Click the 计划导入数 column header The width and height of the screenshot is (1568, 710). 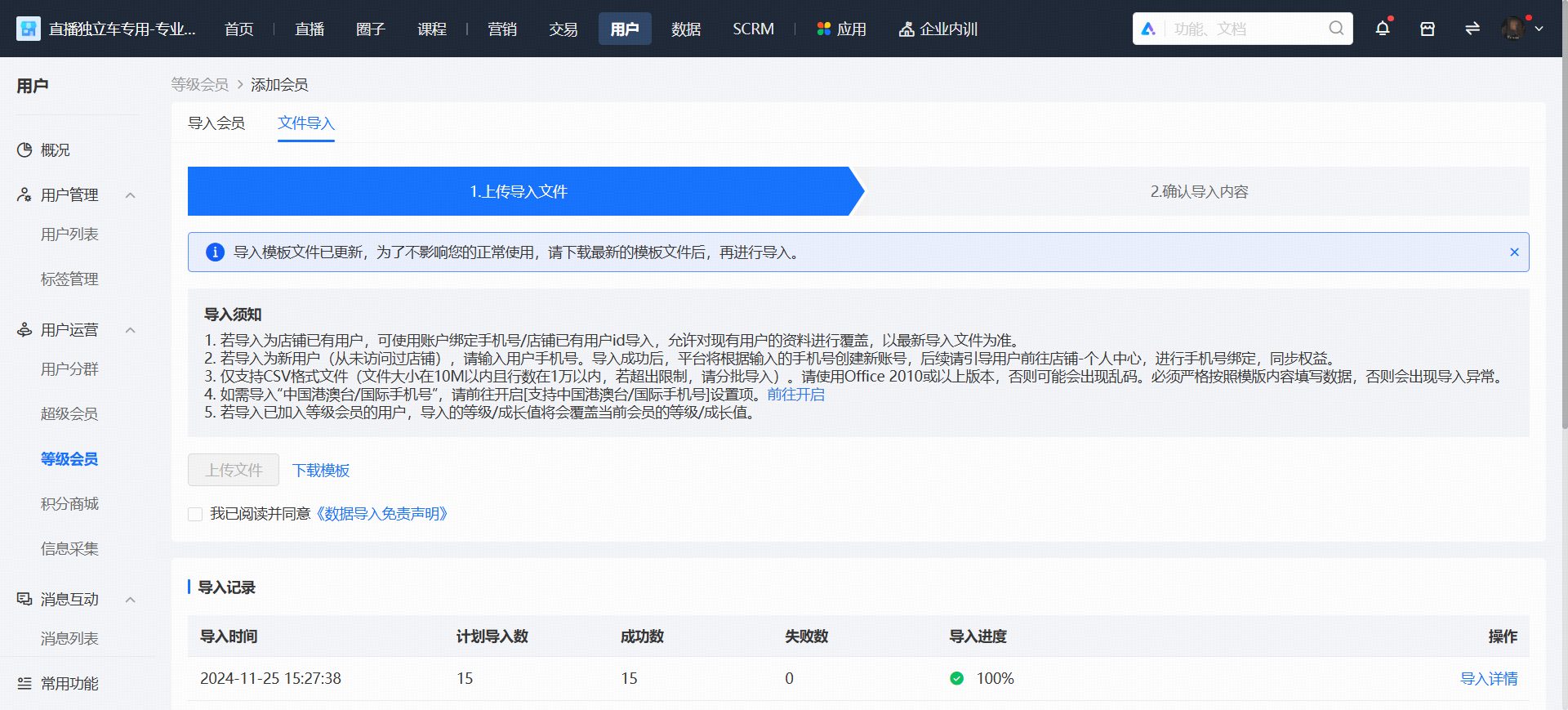click(492, 636)
